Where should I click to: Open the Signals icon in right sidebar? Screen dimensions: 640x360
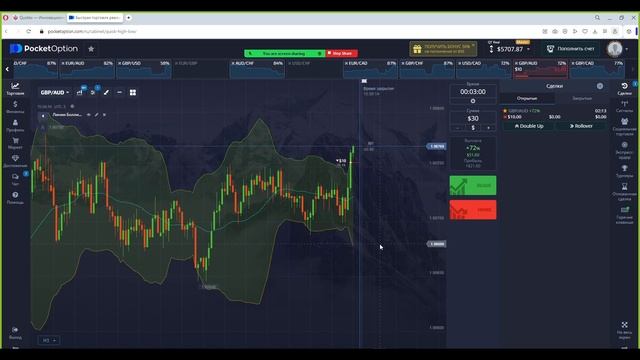tap(624, 107)
